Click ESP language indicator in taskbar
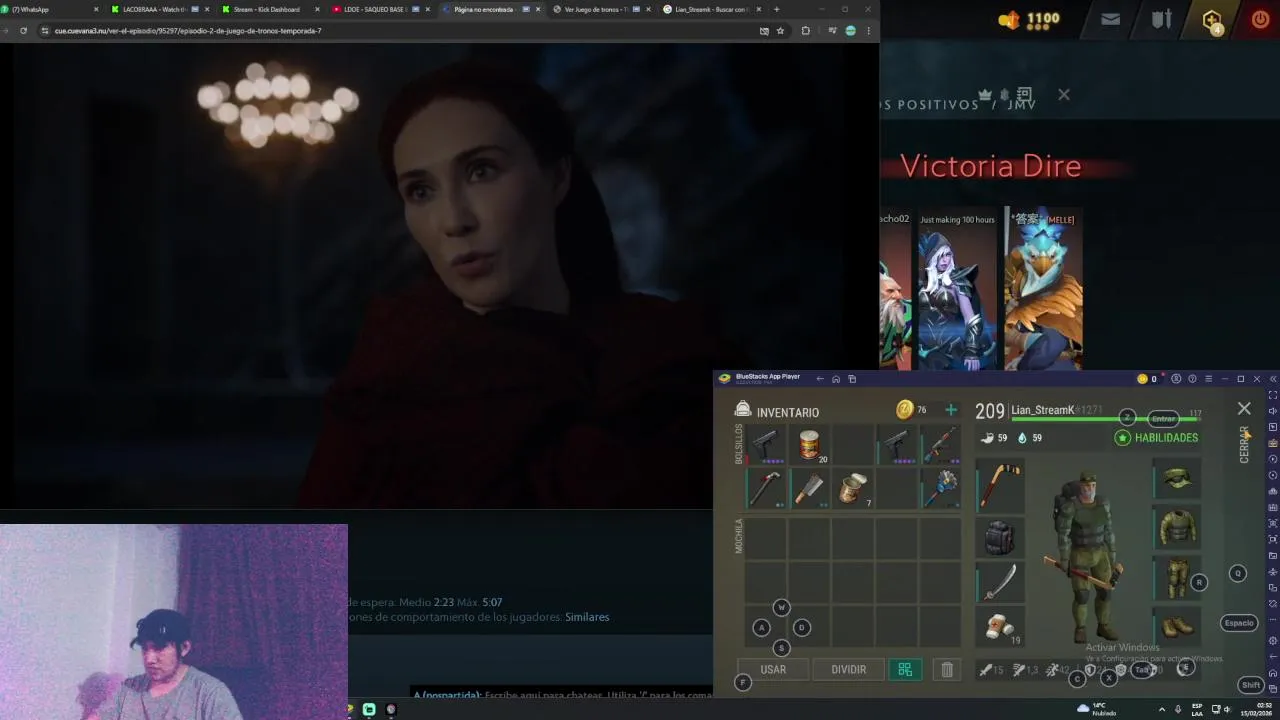Image resolution: width=1280 pixels, height=720 pixels. pyautogui.click(x=1197, y=709)
